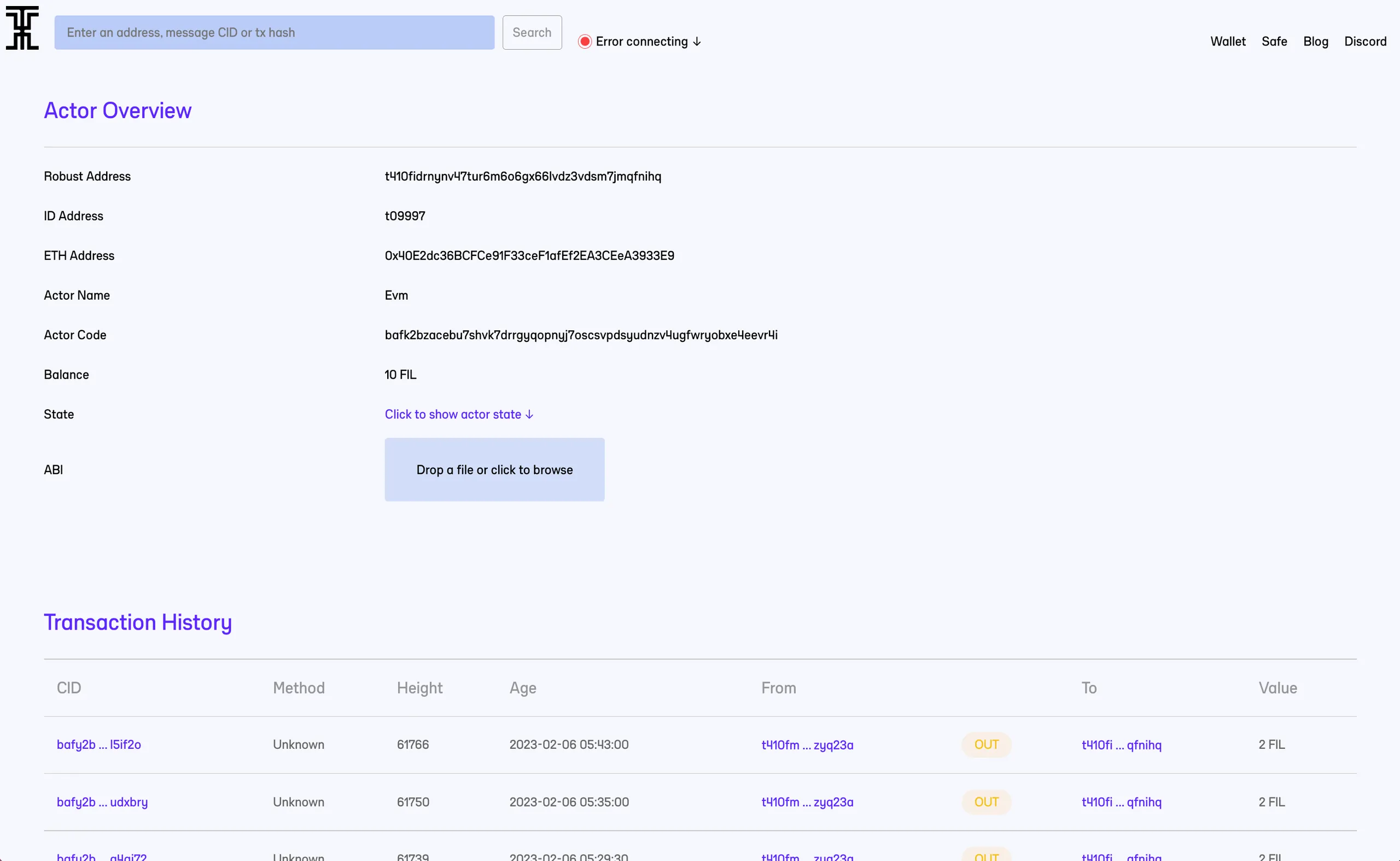Open the Discord link
The image size is (1400, 861).
1364,42
